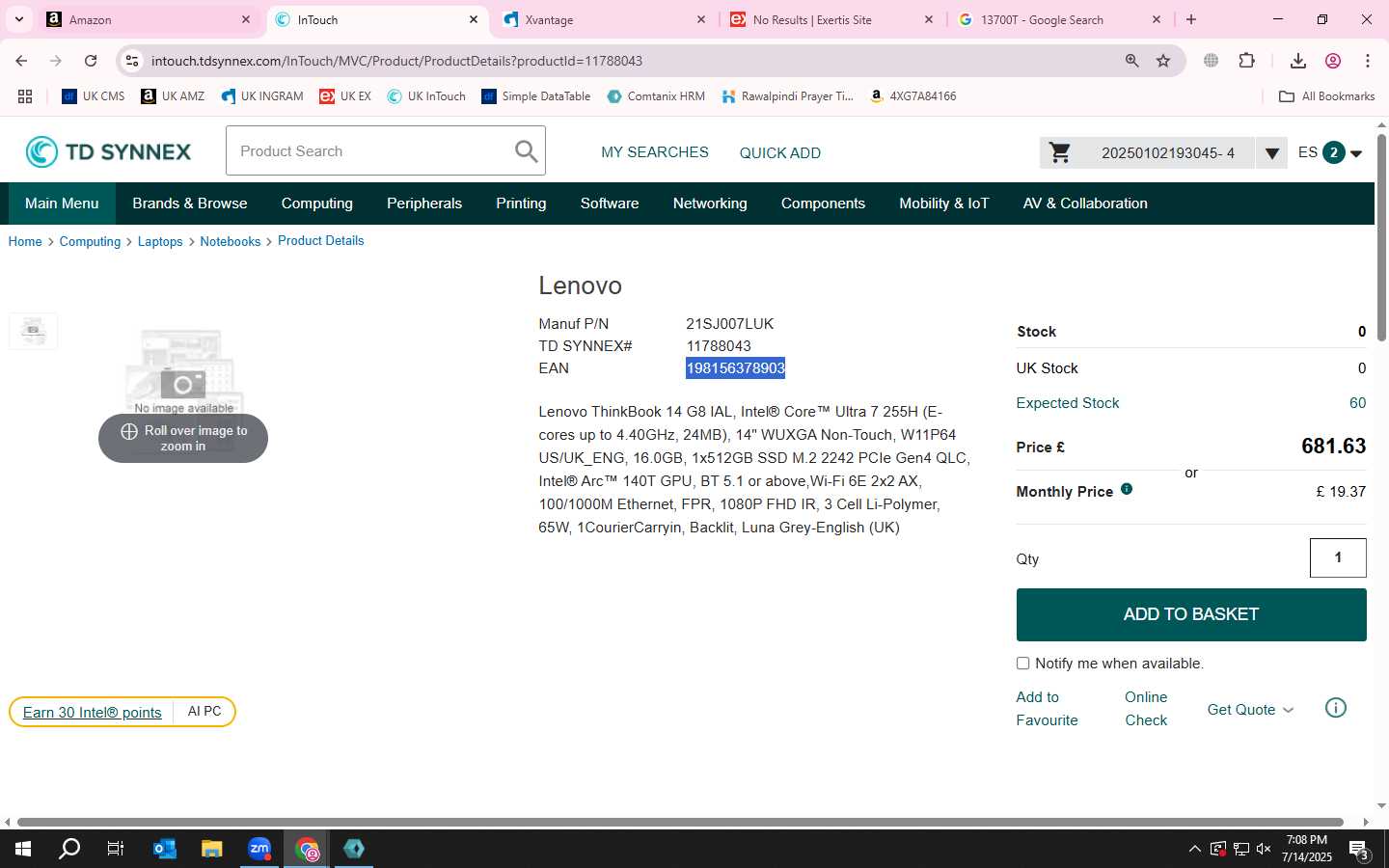Click the taskbar volume icon

tap(1265, 850)
